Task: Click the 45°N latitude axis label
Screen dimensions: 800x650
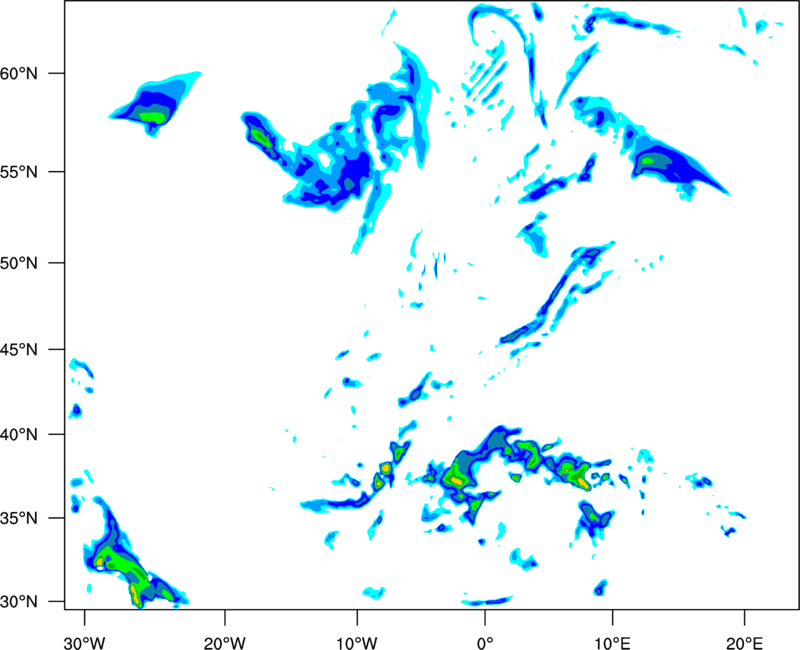Action: [19, 349]
